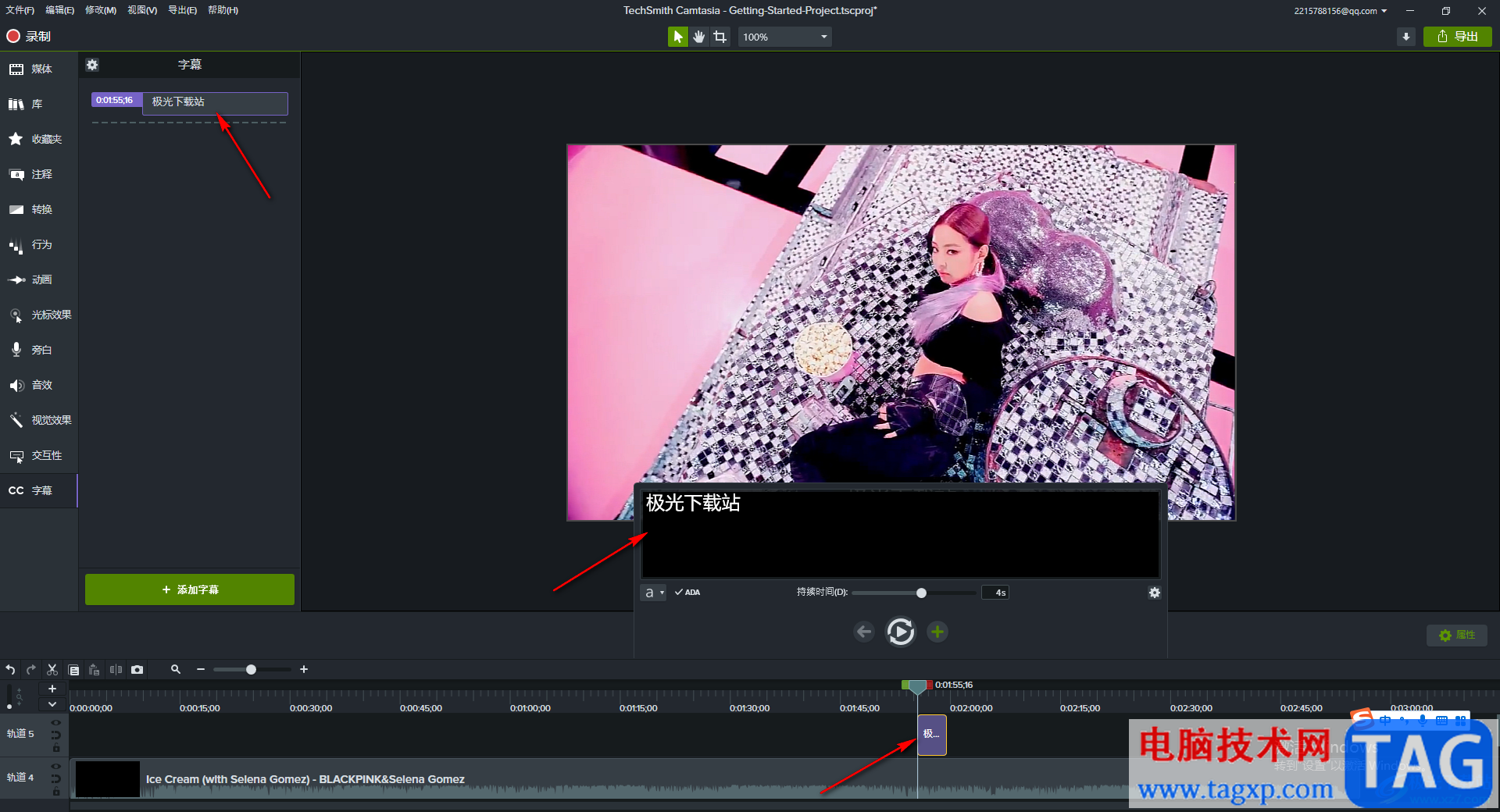Toggle magnetic snap on Track 5
Screen dimensions: 1500x812
pyautogui.click(x=55, y=735)
